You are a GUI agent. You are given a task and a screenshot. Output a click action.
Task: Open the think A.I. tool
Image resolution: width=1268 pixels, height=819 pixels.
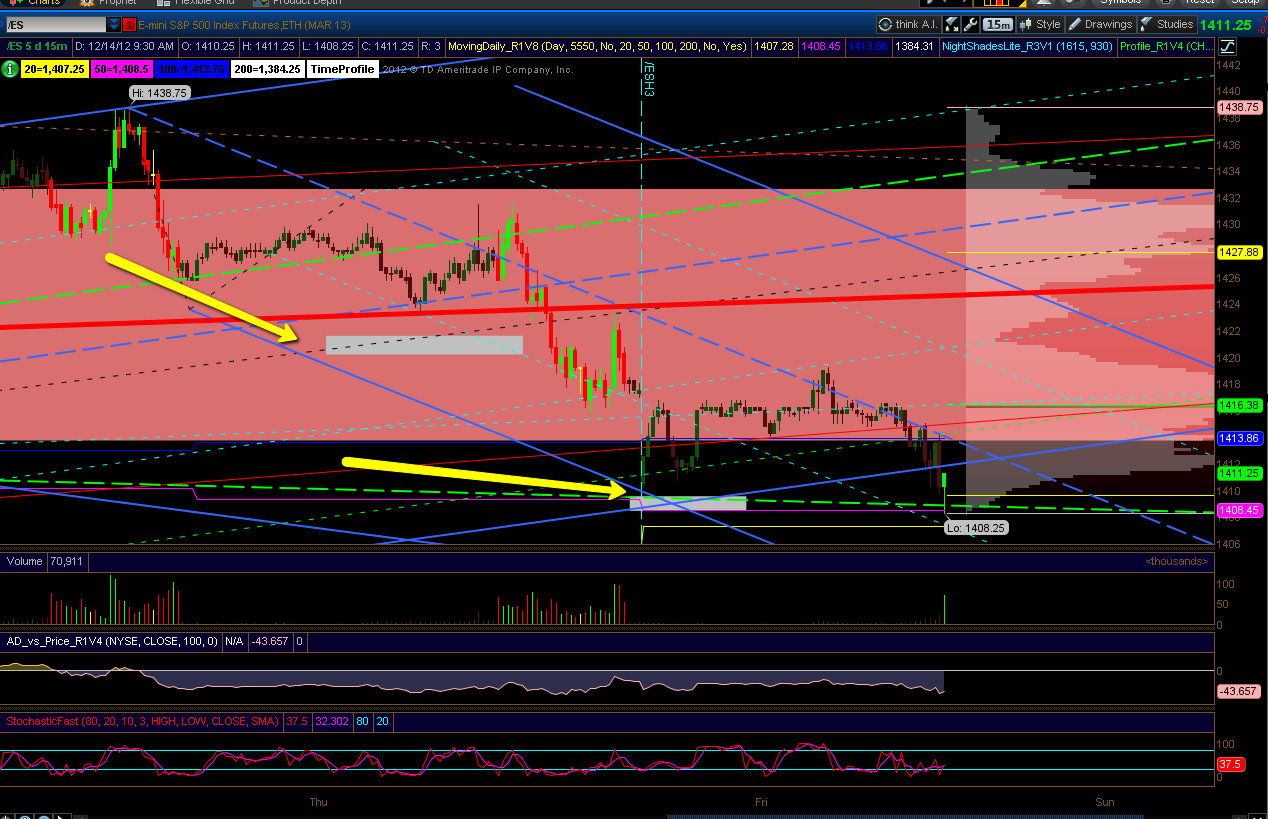[x=908, y=24]
